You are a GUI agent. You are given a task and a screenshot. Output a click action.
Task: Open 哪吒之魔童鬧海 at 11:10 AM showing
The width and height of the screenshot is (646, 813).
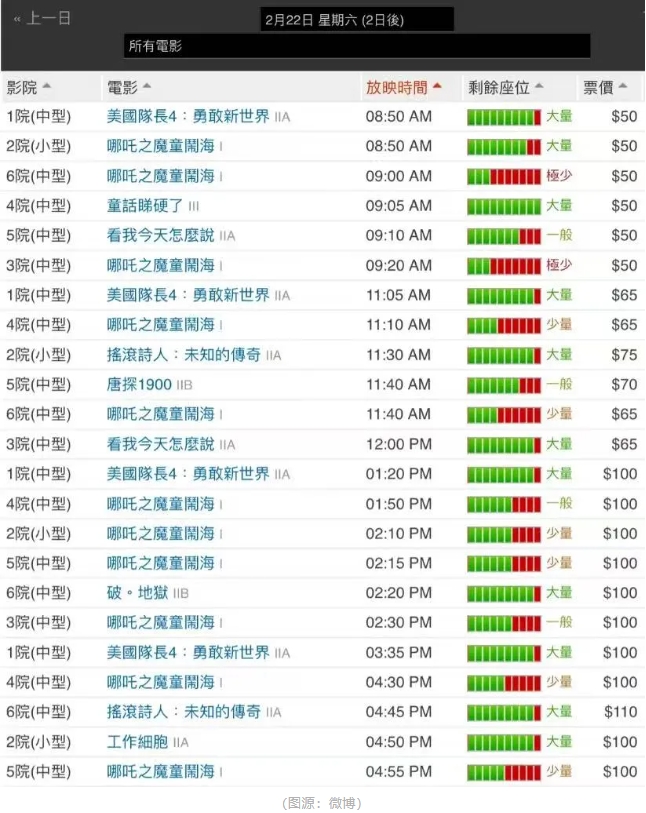coord(161,325)
